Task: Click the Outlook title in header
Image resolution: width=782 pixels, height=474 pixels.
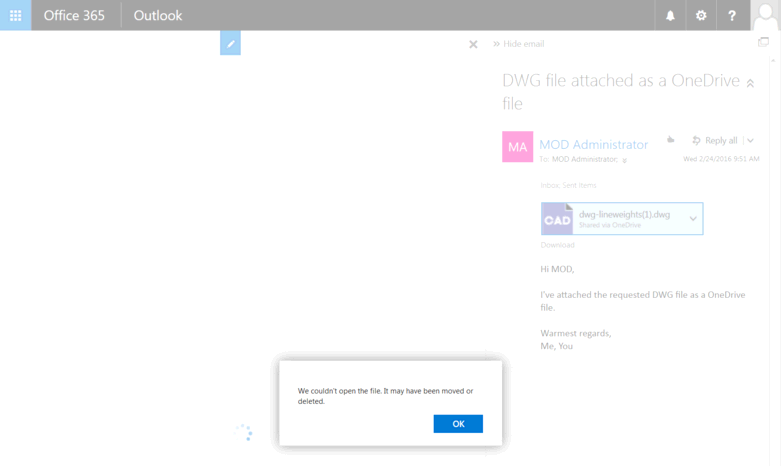Action: pos(158,15)
